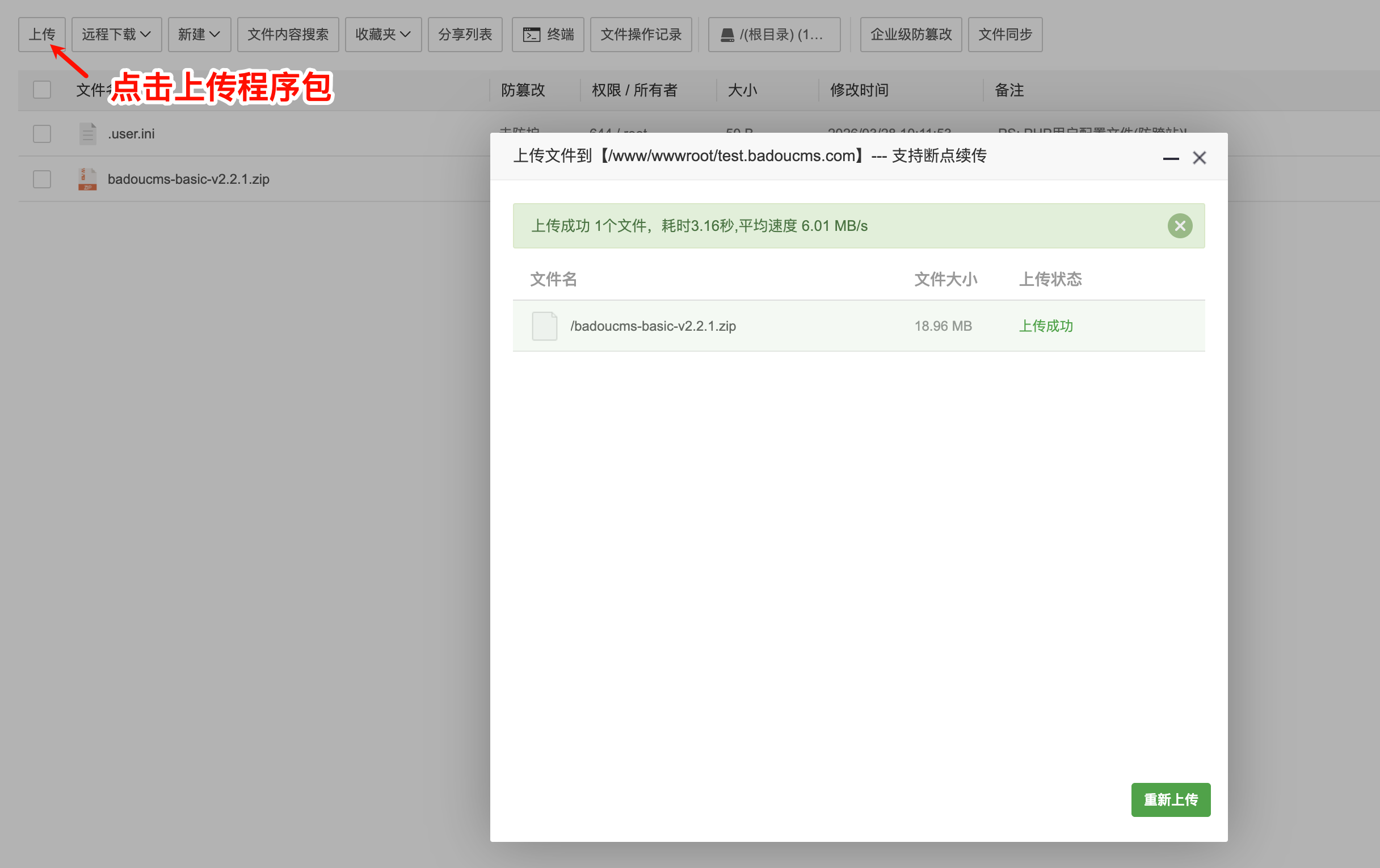Open the 新建 dropdown menu
This screenshot has height=868, width=1380.
pyautogui.click(x=199, y=35)
